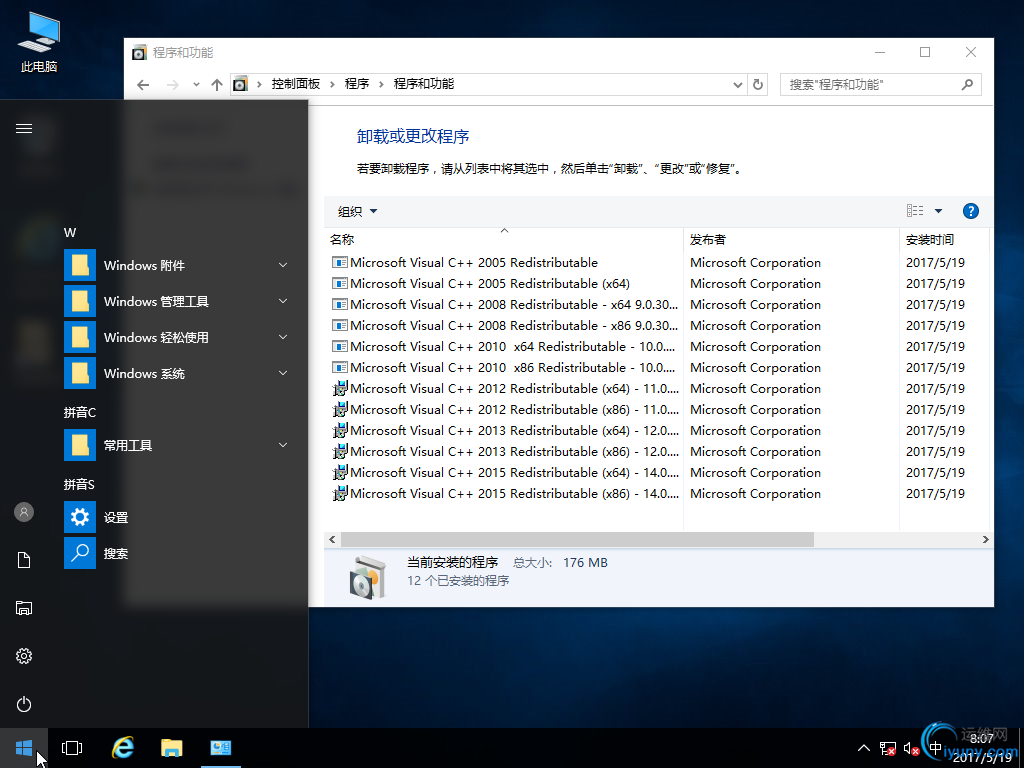Open Task View on the taskbar
1024x768 pixels.
click(72, 748)
